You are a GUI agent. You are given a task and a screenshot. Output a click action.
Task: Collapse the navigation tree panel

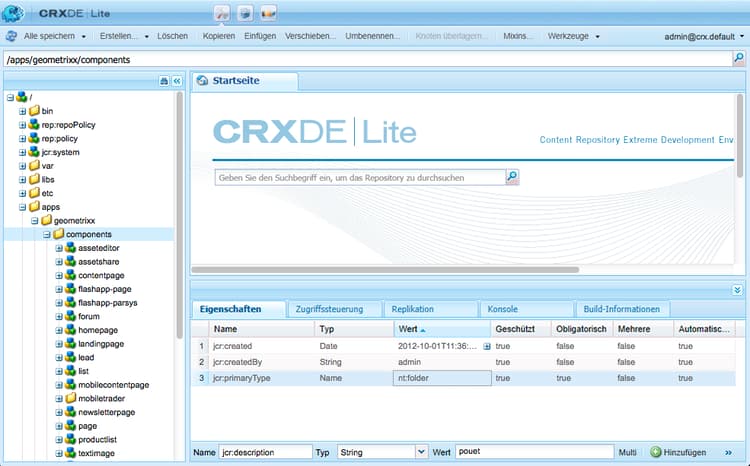click(x=177, y=81)
